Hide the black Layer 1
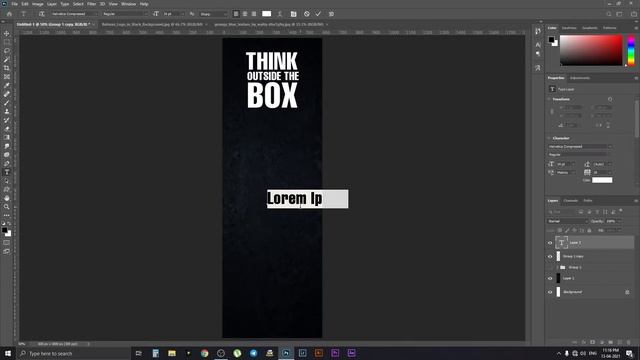This screenshot has height=360, width=640. tap(550, 278)
